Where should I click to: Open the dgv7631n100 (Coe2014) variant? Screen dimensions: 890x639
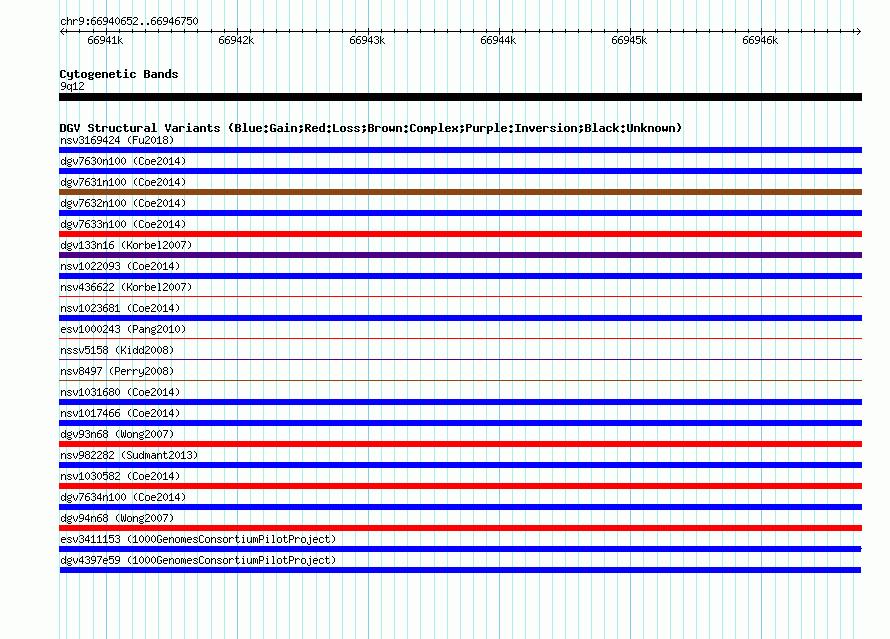[123, 182]
